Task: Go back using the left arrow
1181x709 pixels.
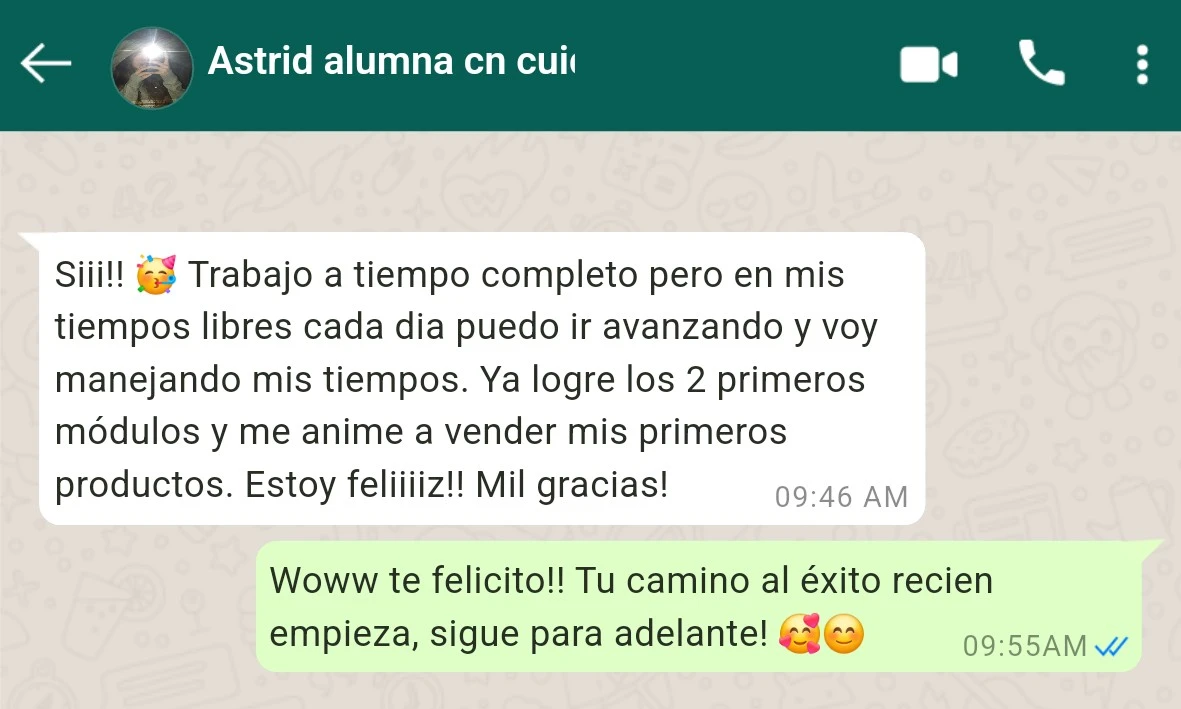Action: point(46,63)
